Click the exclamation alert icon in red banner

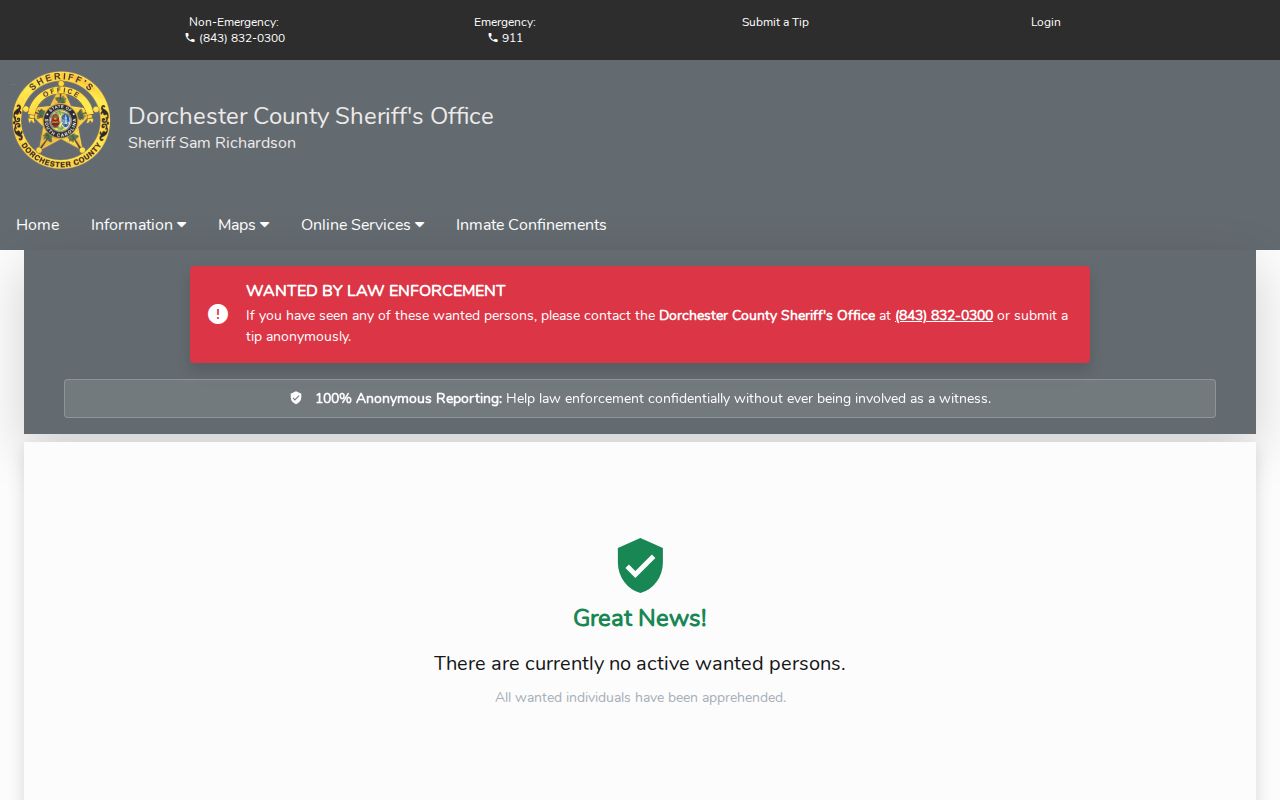pos(218,314)
